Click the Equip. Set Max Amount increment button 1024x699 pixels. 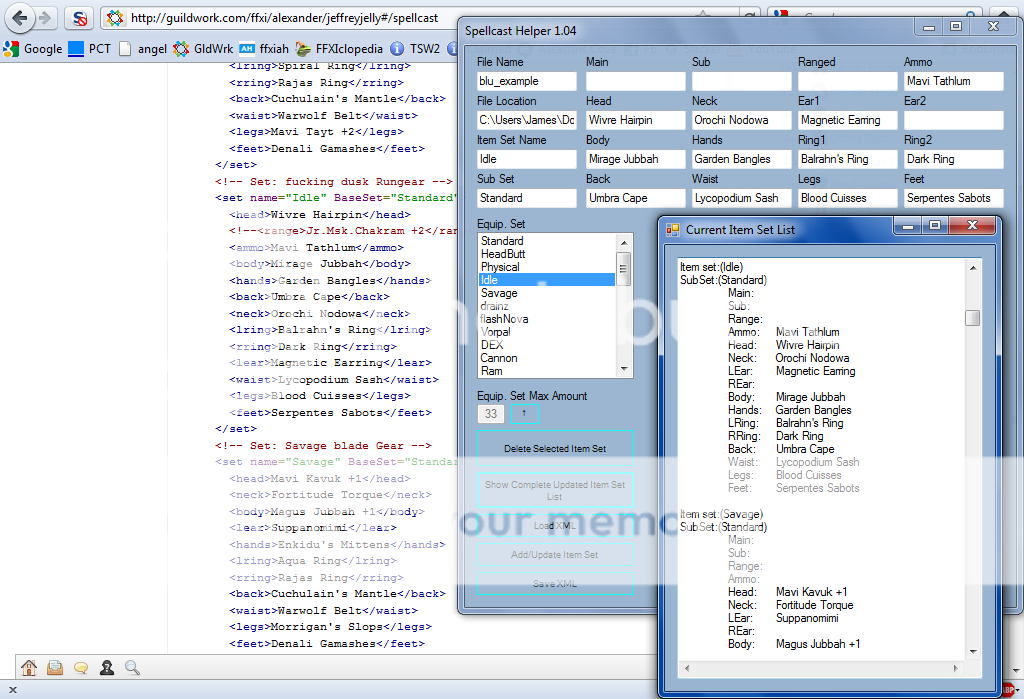(523, 413)
